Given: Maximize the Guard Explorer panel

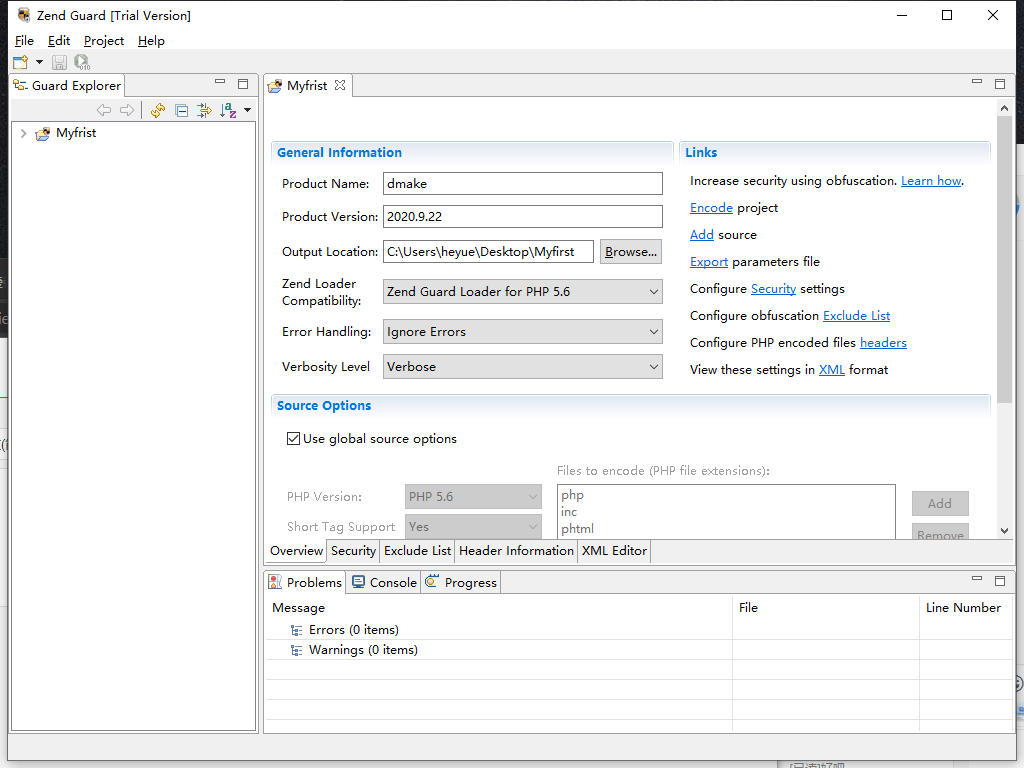Looking at the screenshot, I should click(x=243, y=84).
